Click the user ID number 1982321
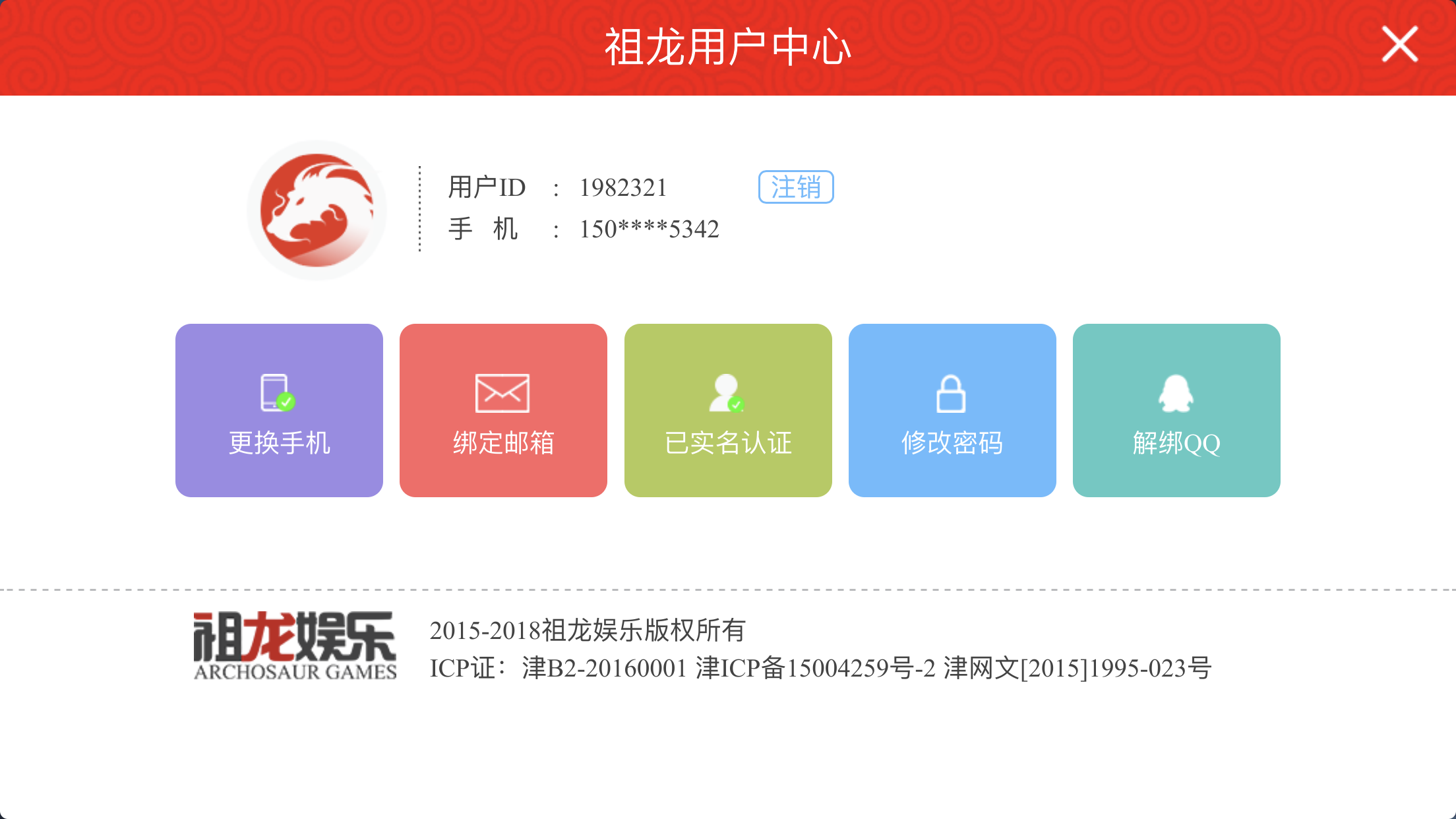 click(623, 188)
